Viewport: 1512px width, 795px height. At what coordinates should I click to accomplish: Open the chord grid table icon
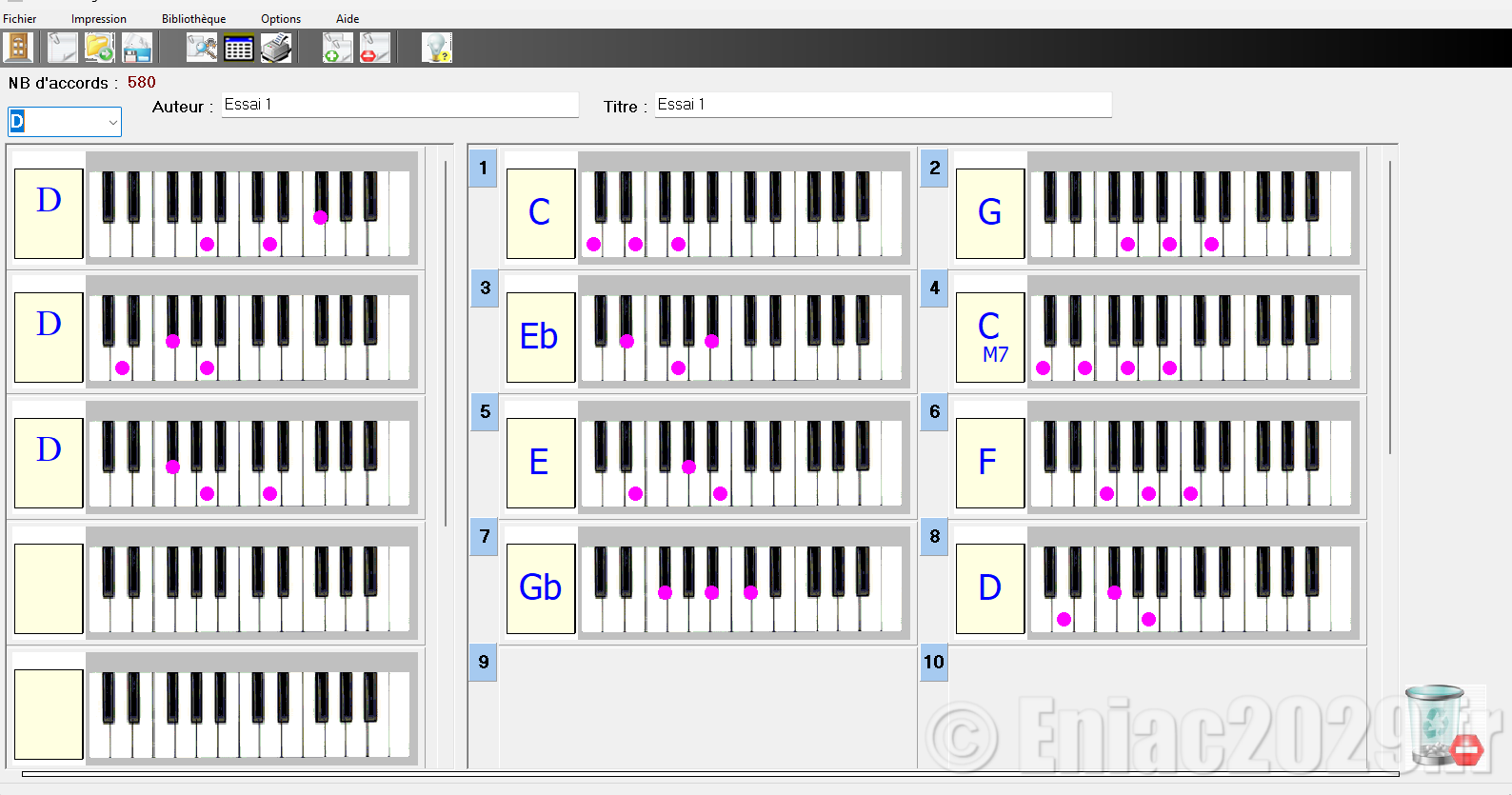239,48
